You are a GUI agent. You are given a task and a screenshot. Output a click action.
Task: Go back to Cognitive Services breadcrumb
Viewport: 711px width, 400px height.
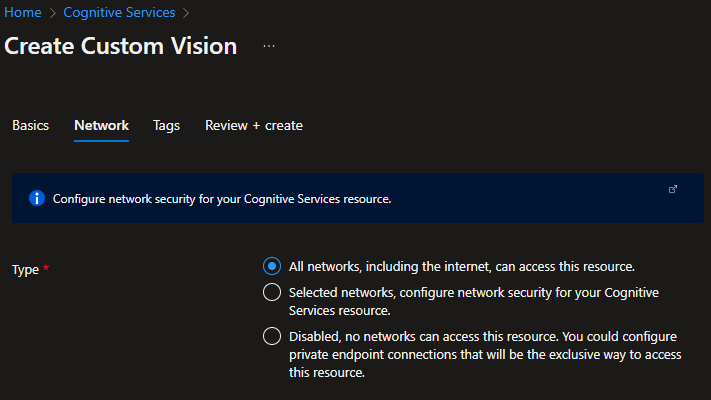(x=119, y=13)
